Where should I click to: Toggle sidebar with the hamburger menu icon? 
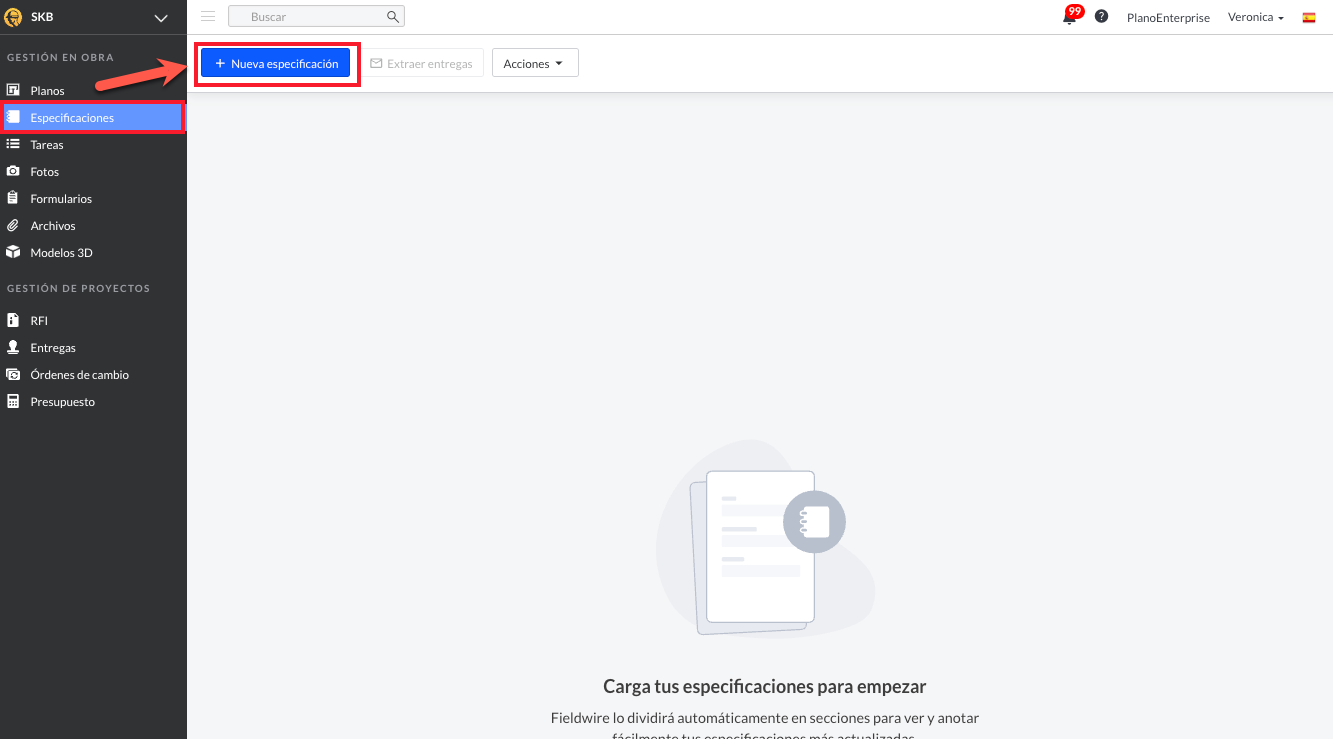(208, 16)
